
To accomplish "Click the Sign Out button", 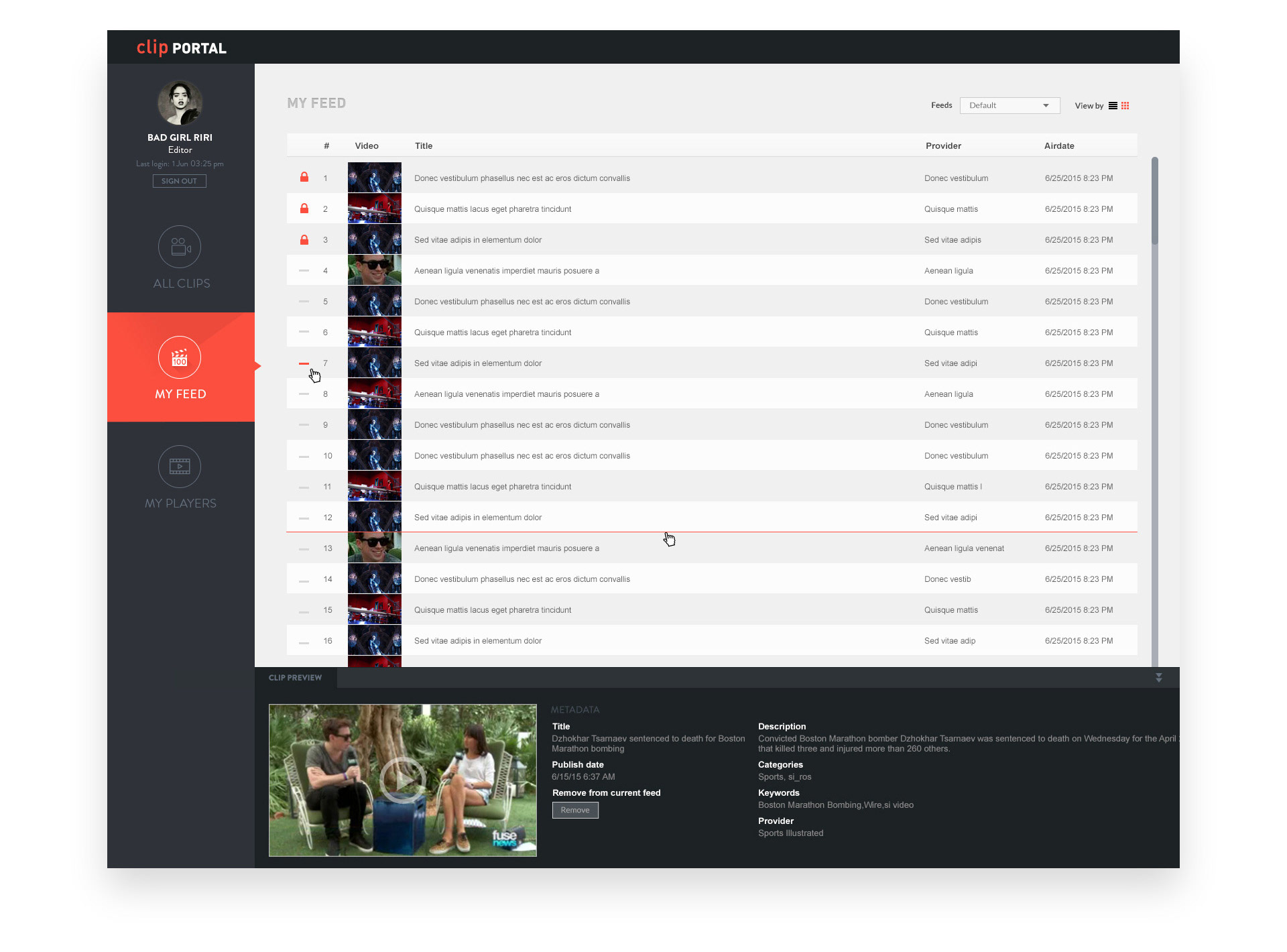I will click(x=180, y=181).
